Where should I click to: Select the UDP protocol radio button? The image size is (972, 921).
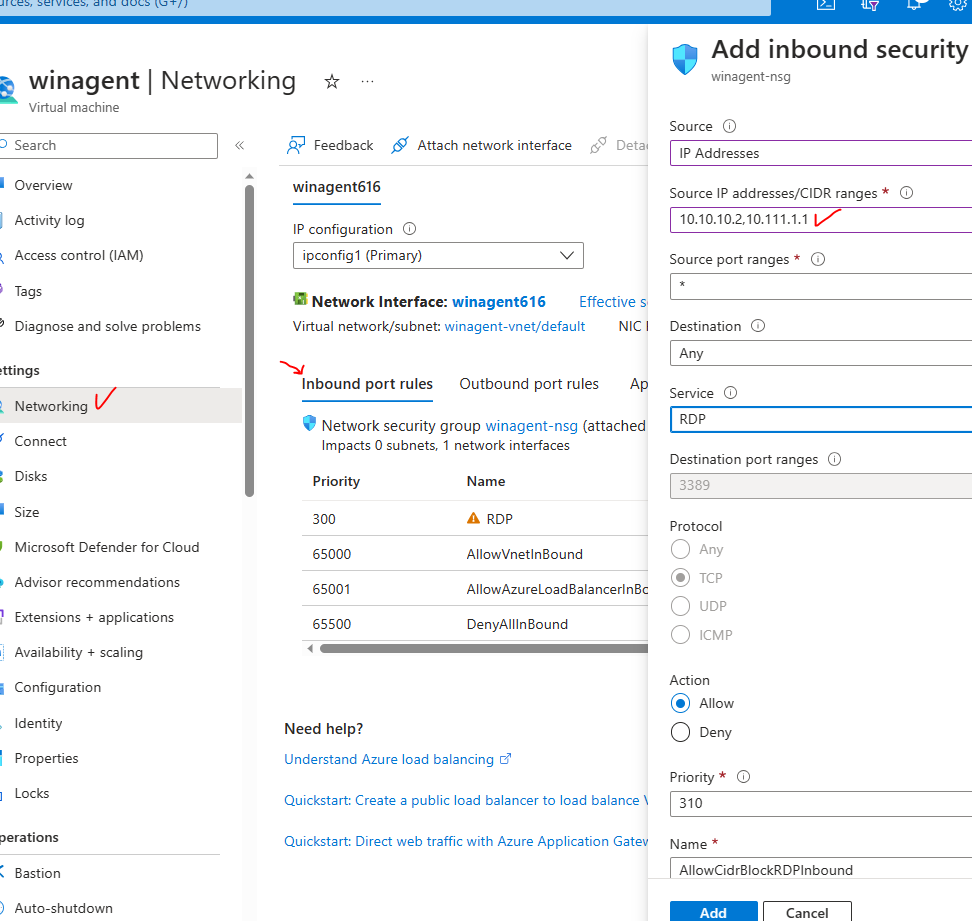coord(681,606)
